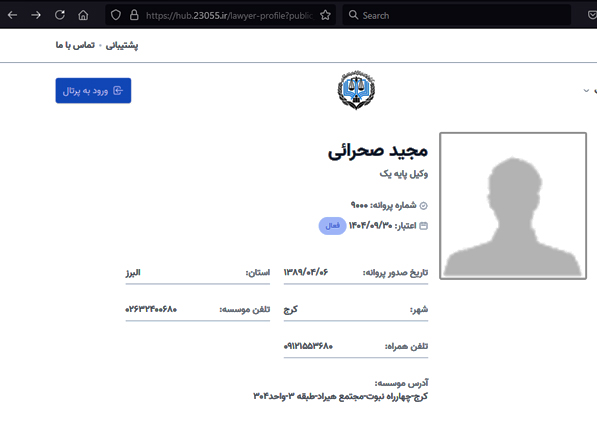
Task: Click the تاریخ صدور پروانه label
Action: 395,273
